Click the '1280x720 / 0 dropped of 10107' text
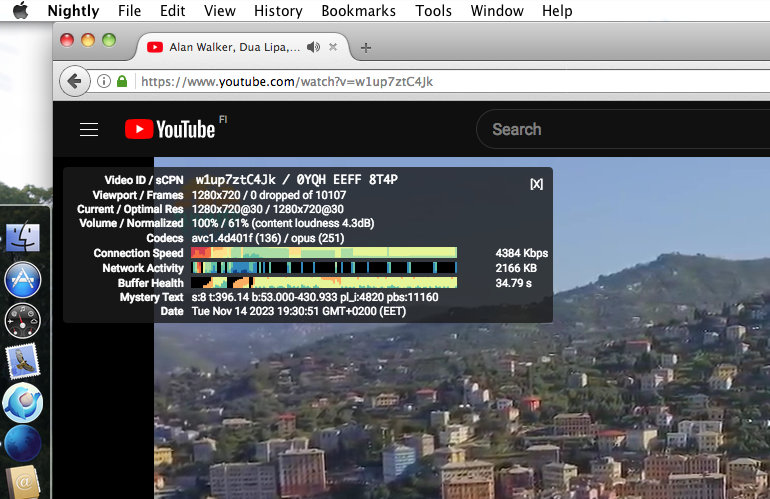The width and height of the screenshot is (770, 499). (x=269, y=195)
